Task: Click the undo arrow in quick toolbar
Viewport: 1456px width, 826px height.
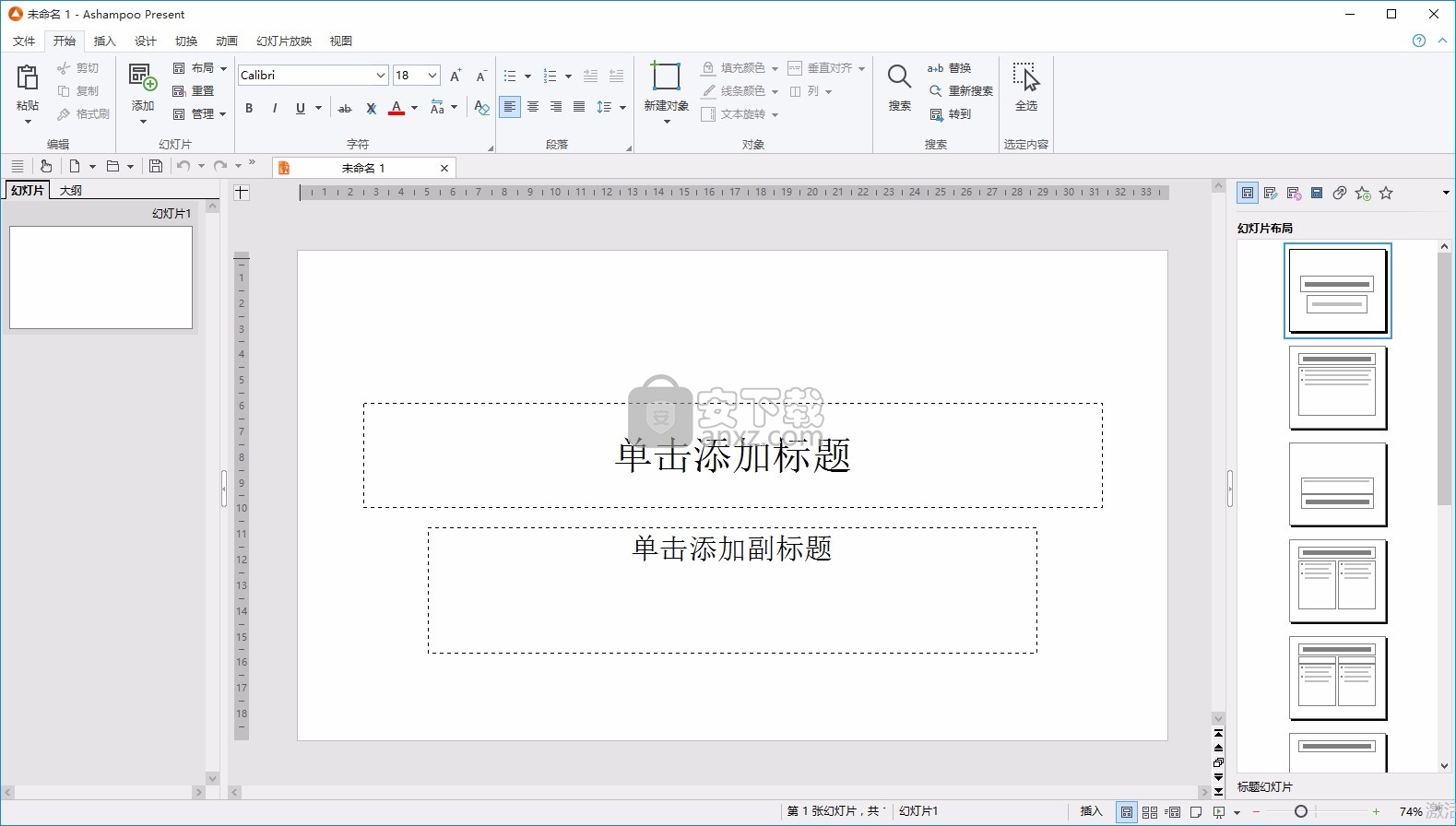Action: point(183,167)
